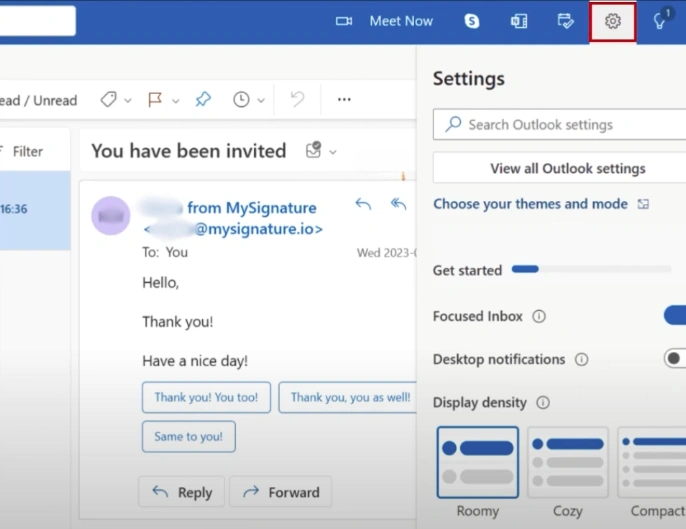Click the Desktop notifications info icon
Screen dimensions: 686x529
pyautogui.click(x=581, y=360)
